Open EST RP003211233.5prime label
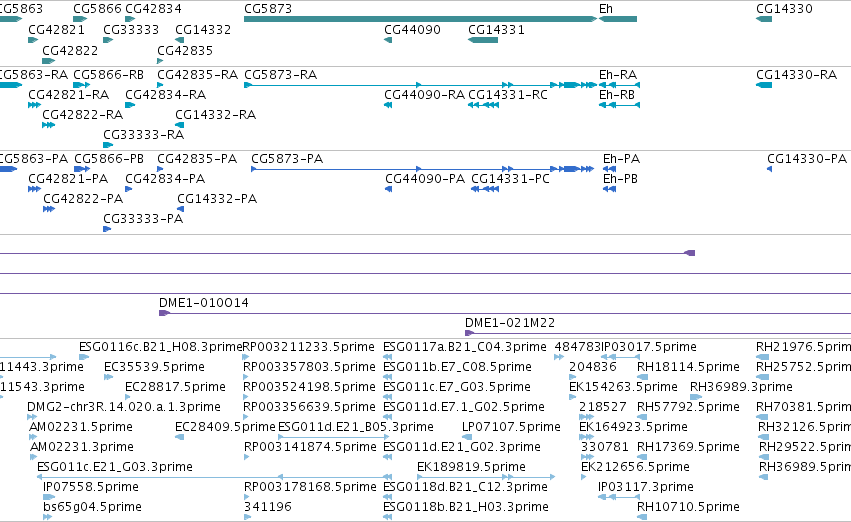Image resolution: width=851 pixels, height=522 pixels. pyautogui.click(x=309, y=347)
